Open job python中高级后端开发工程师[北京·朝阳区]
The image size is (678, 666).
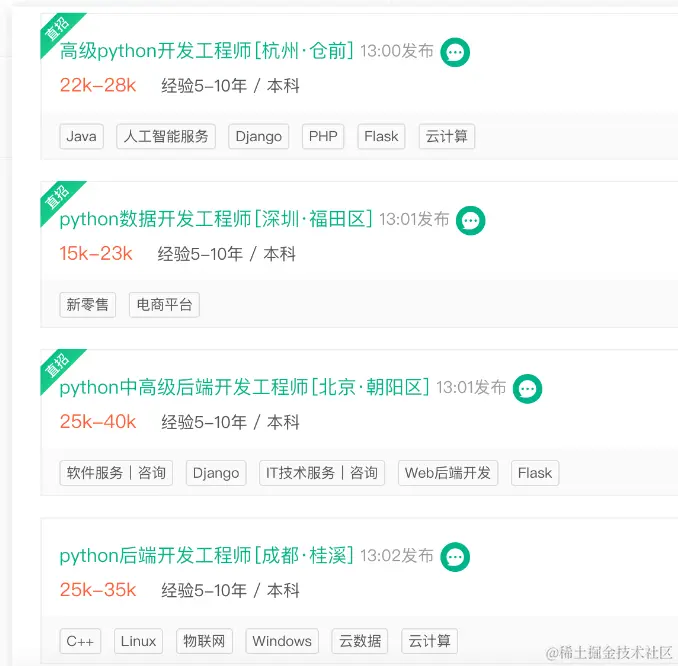pyautogui.click(x=244, y=387)
